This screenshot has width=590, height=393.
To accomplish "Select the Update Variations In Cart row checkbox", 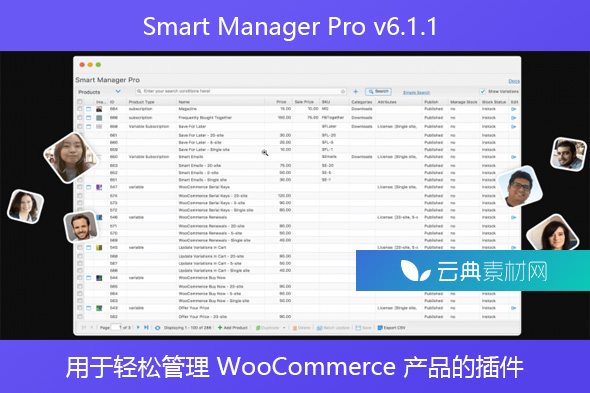I will tap(80, 247).
